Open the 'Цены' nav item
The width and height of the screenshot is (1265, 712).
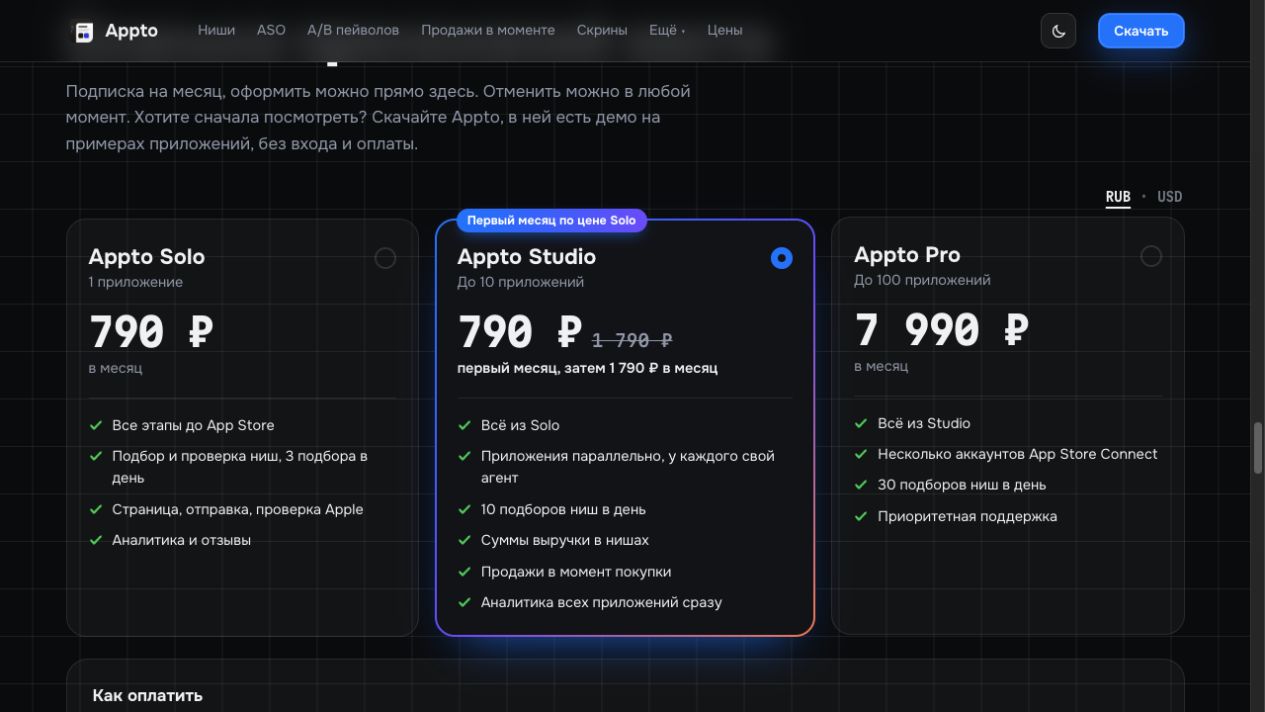tap(725, 30)
